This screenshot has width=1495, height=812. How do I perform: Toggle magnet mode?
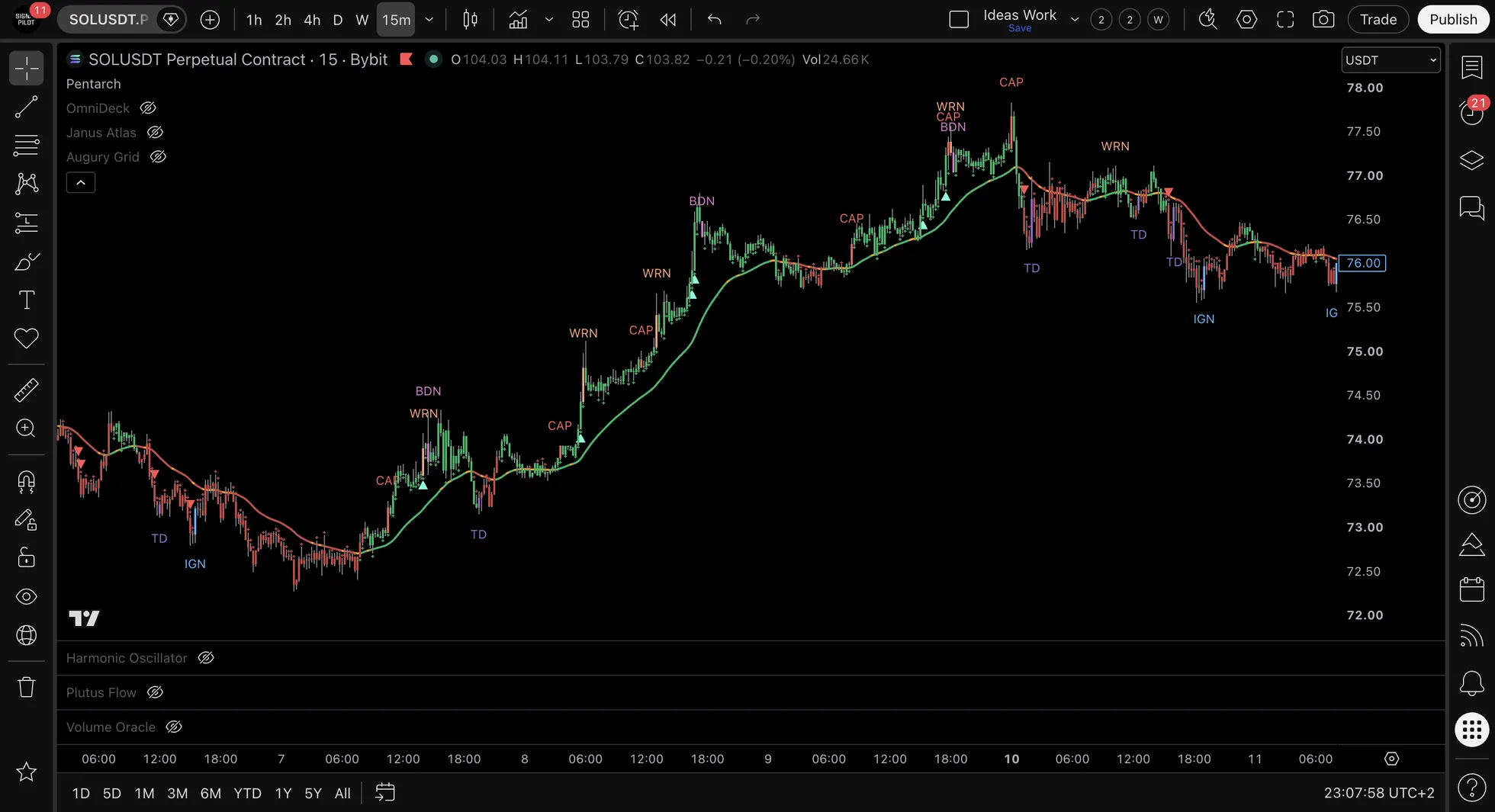(26, 482)
